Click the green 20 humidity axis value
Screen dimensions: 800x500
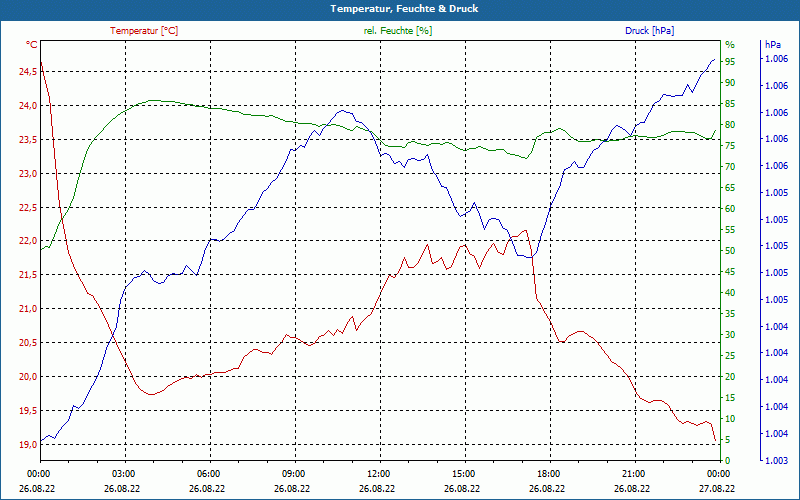click(x=730, y=377)
